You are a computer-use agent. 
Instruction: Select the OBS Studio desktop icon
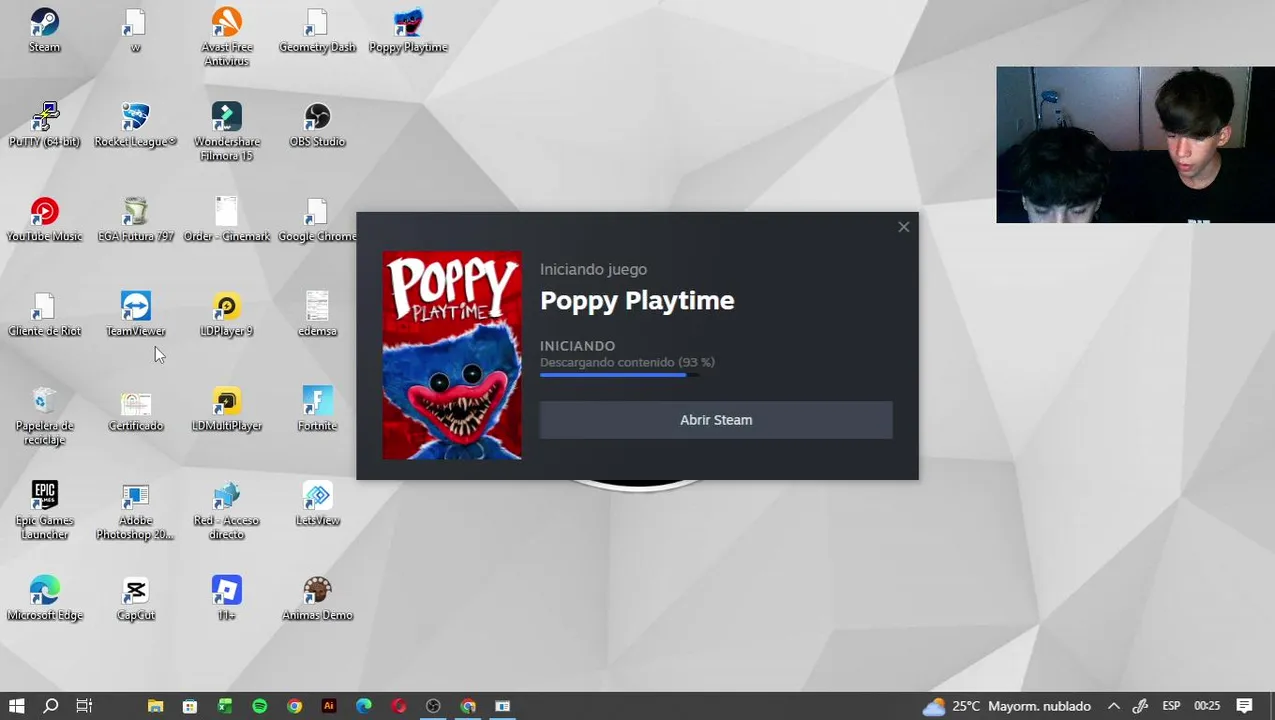pos(317,125)
